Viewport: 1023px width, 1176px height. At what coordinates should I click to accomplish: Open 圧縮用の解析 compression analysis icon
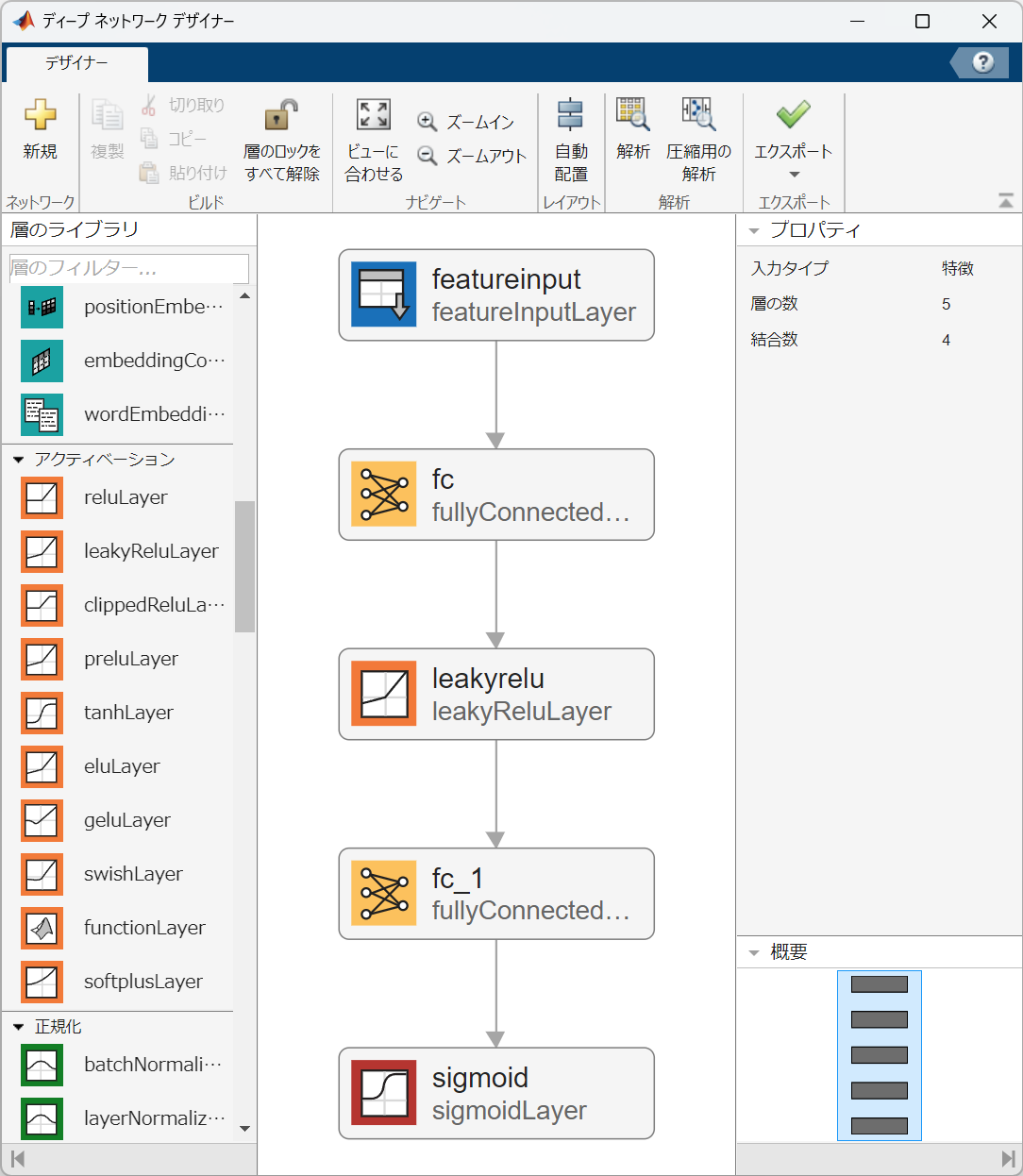698,115
